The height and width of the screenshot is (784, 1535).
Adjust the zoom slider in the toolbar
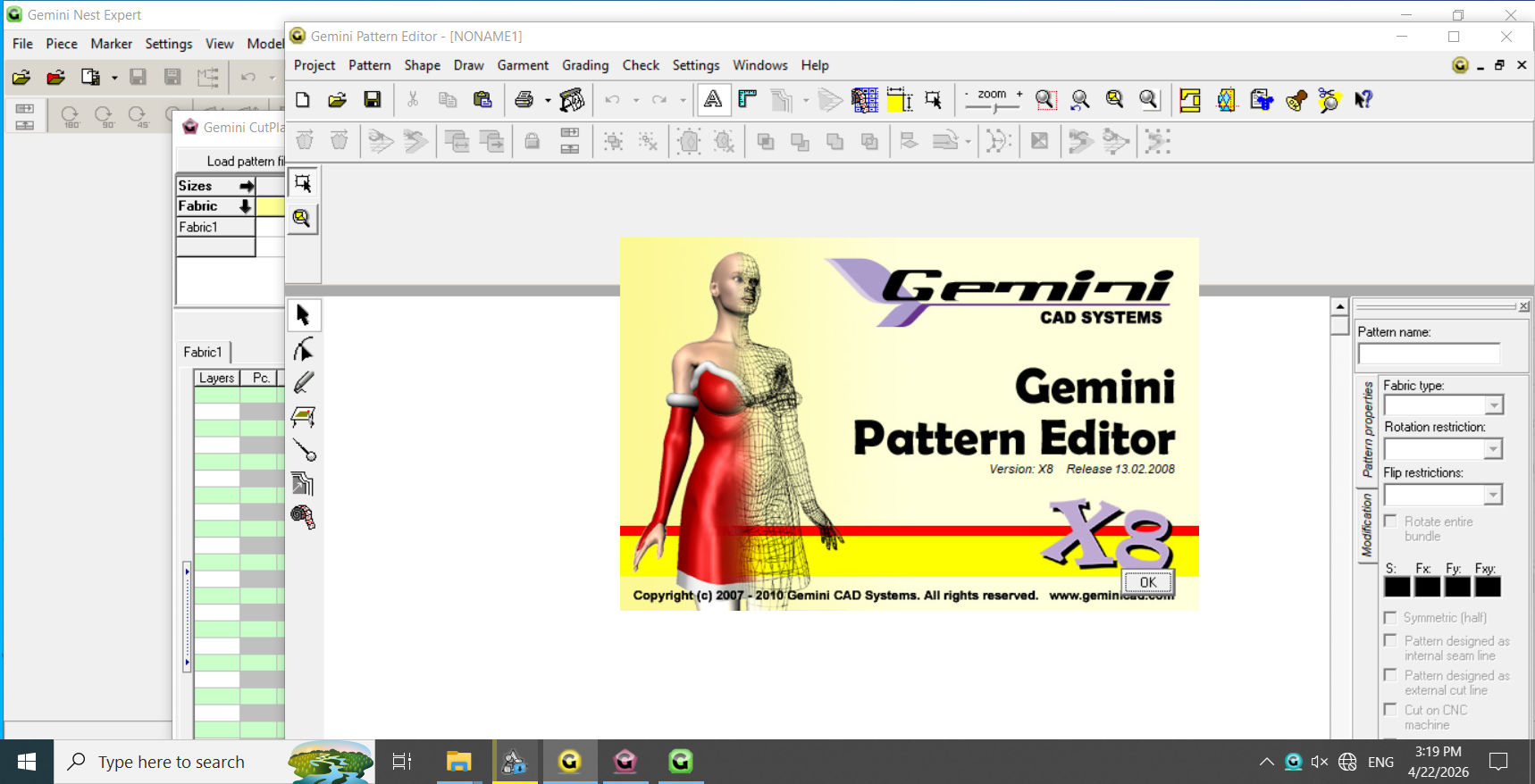(x=994, y=107)
